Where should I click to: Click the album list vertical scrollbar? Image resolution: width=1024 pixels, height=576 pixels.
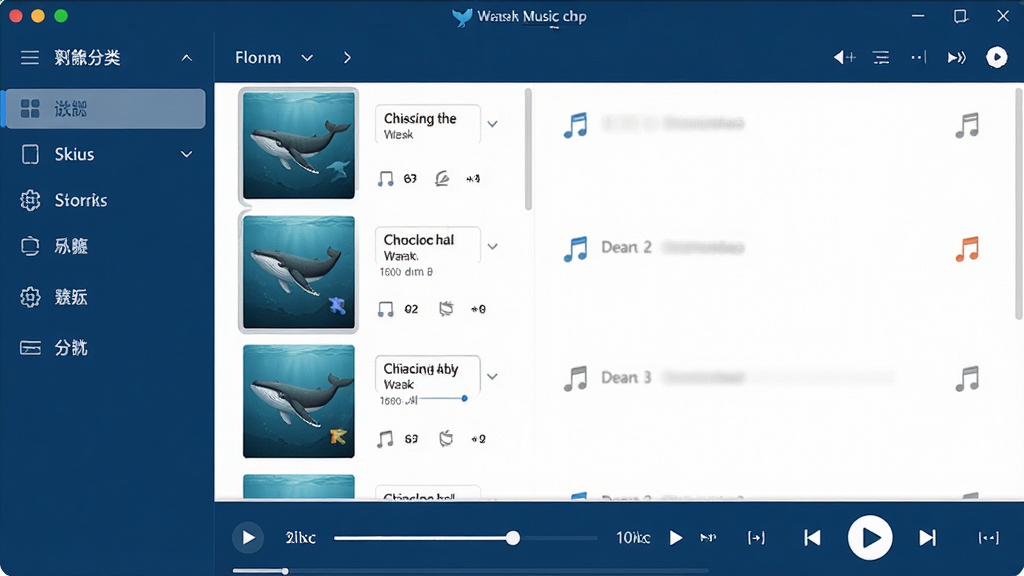click(x=528, y=150)
